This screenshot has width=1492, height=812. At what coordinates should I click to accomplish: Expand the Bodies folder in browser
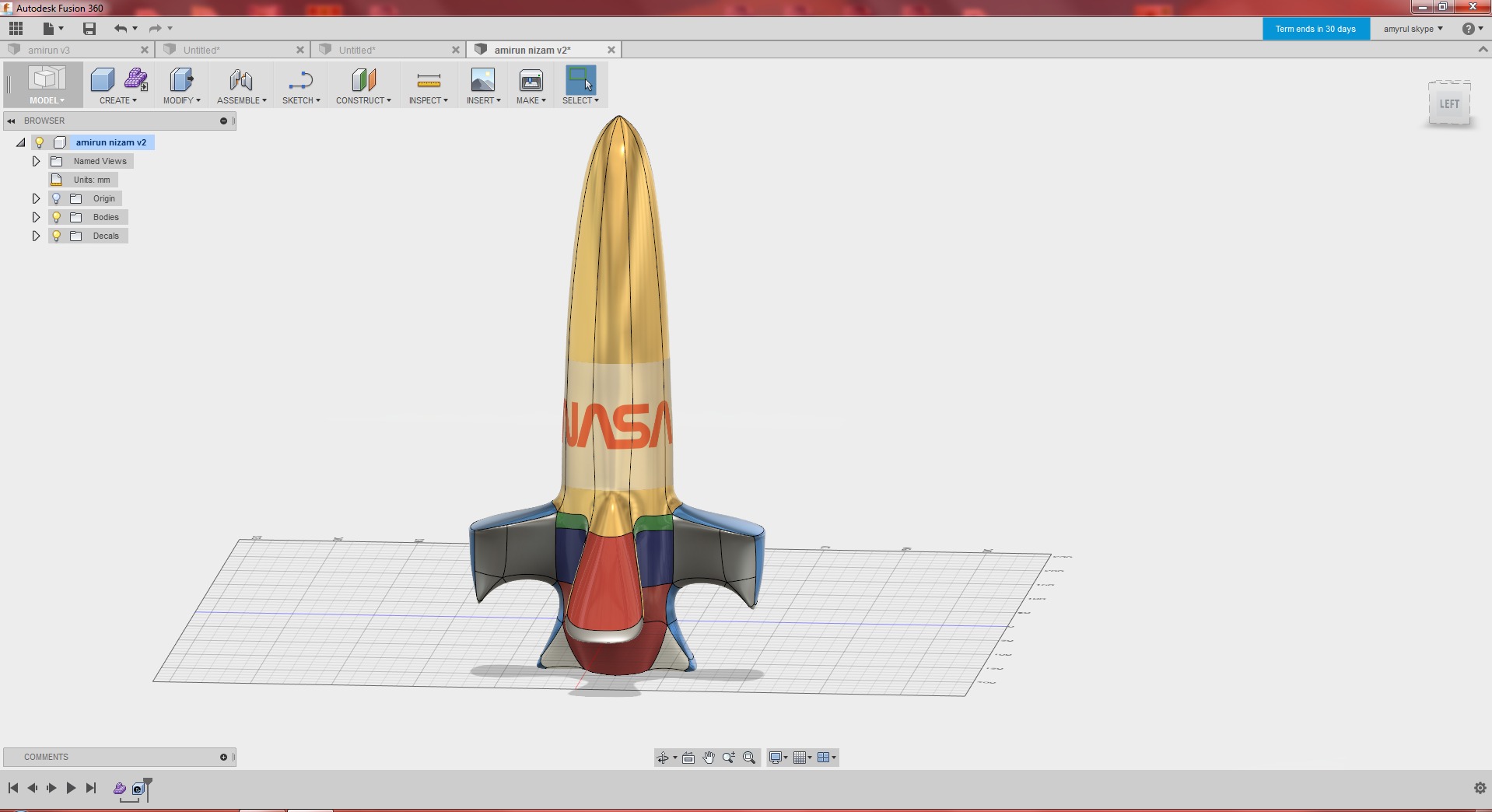click(x=35, y=217)
